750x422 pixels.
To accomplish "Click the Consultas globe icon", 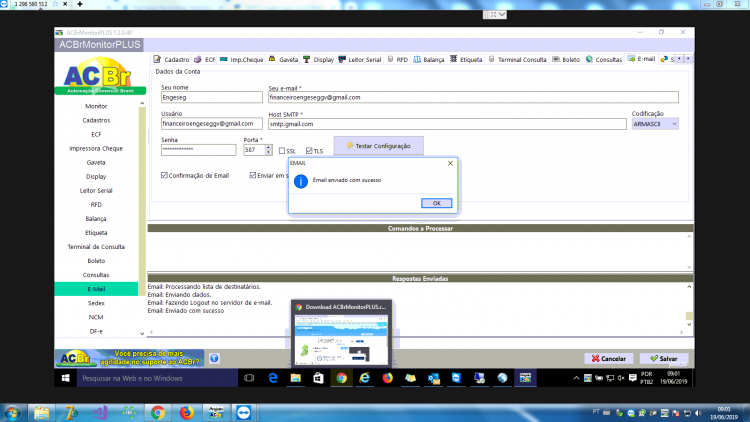I will (x=589, y=59).
